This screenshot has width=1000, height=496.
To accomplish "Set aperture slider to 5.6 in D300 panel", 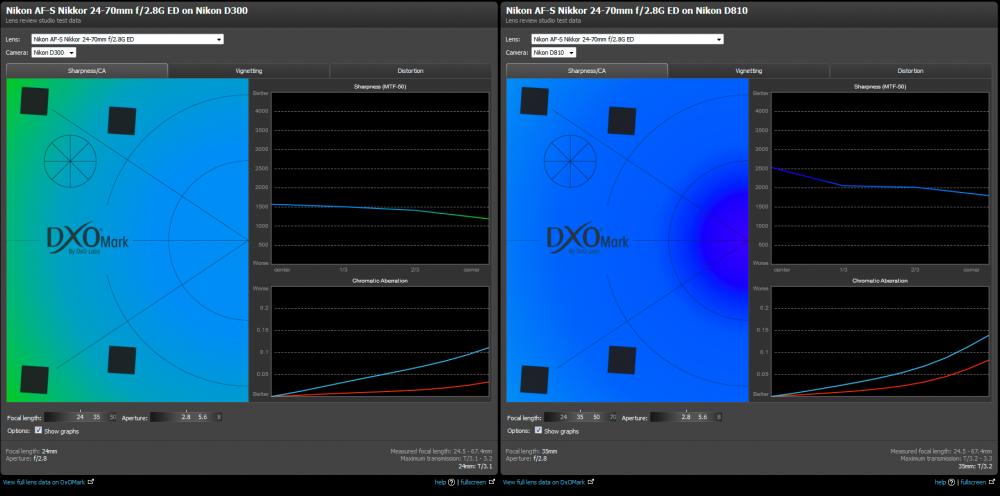I will point(203,418).
